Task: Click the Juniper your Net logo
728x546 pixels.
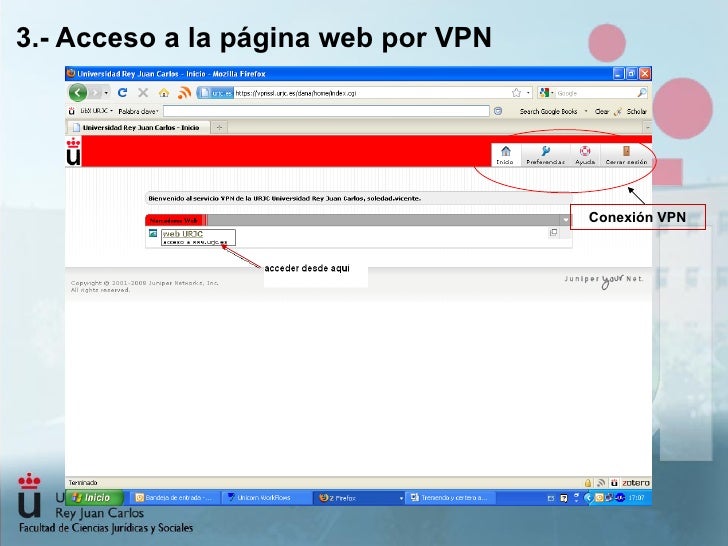Action: coord(604,280)
